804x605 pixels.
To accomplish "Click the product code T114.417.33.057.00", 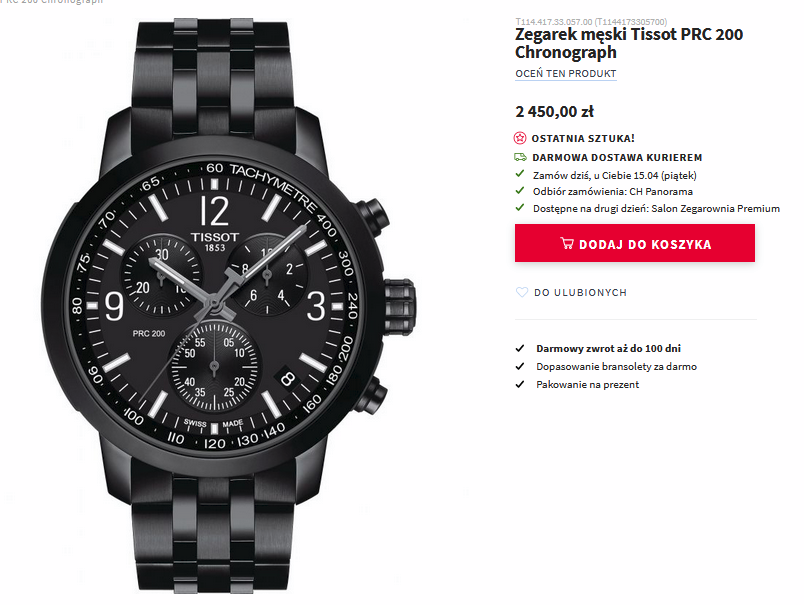I will click(554, 22).
